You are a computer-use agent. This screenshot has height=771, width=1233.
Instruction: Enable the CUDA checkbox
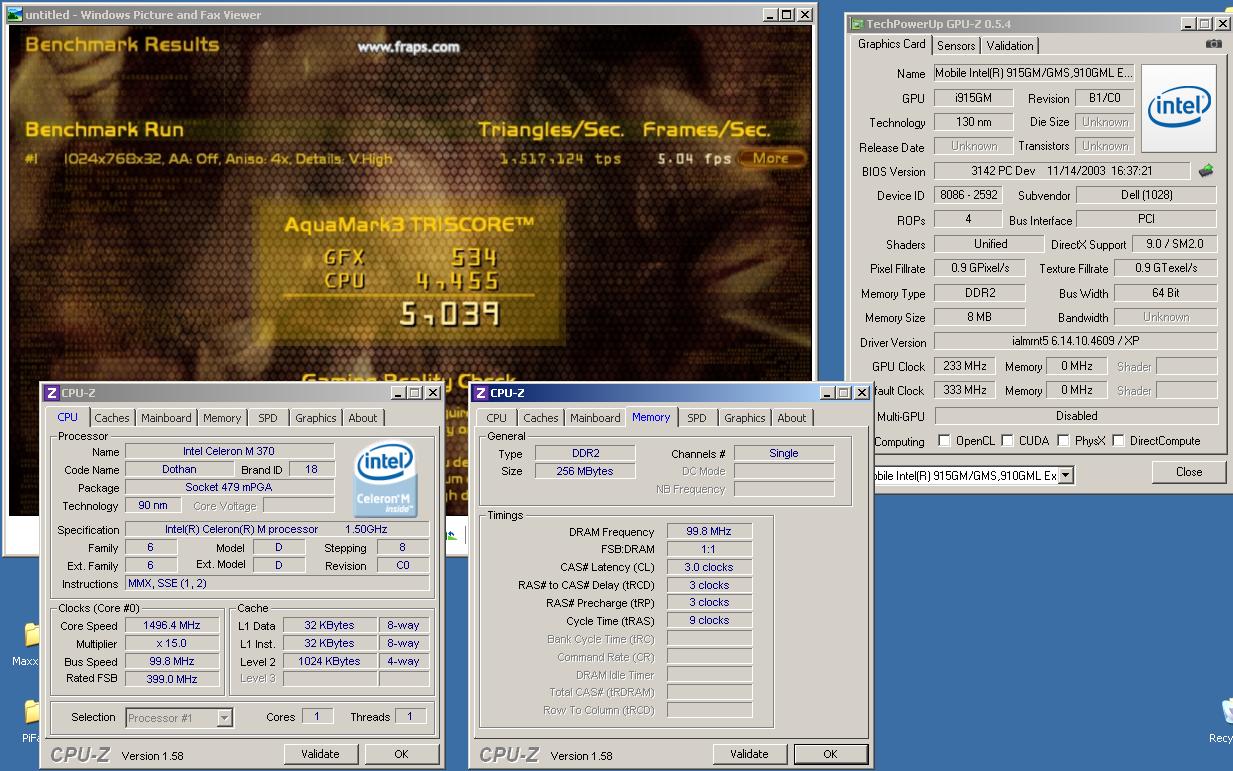pos(1007,440)
